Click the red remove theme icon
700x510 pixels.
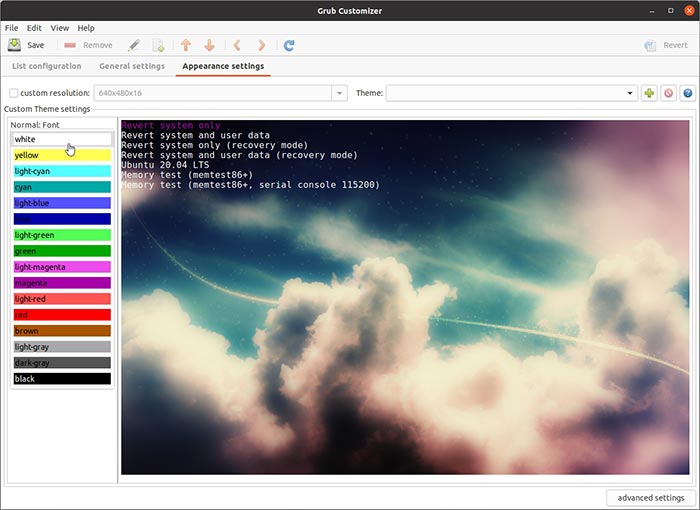pos(669,93)
